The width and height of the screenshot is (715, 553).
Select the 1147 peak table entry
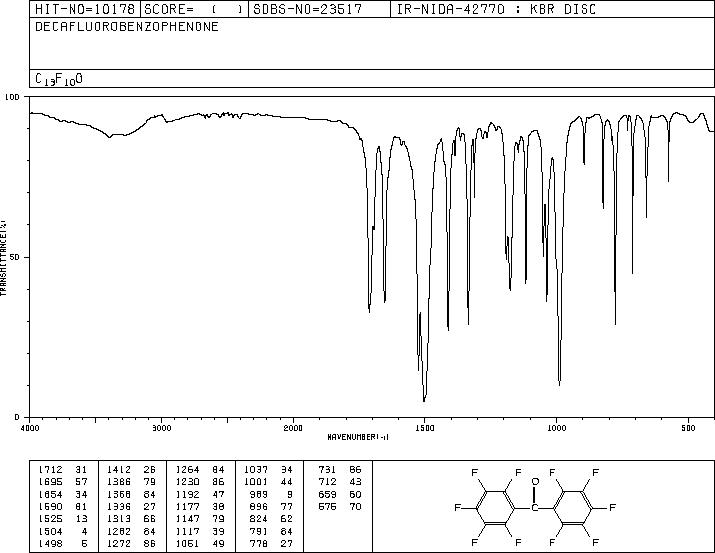pyautogui.click(x=200, y=519)
